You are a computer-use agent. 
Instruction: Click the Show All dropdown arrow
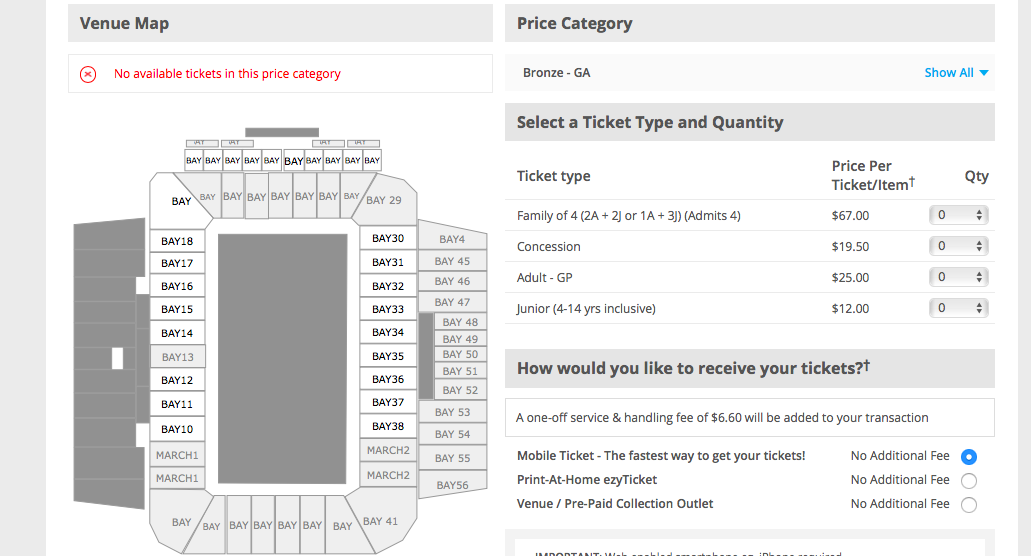(984, 73)
